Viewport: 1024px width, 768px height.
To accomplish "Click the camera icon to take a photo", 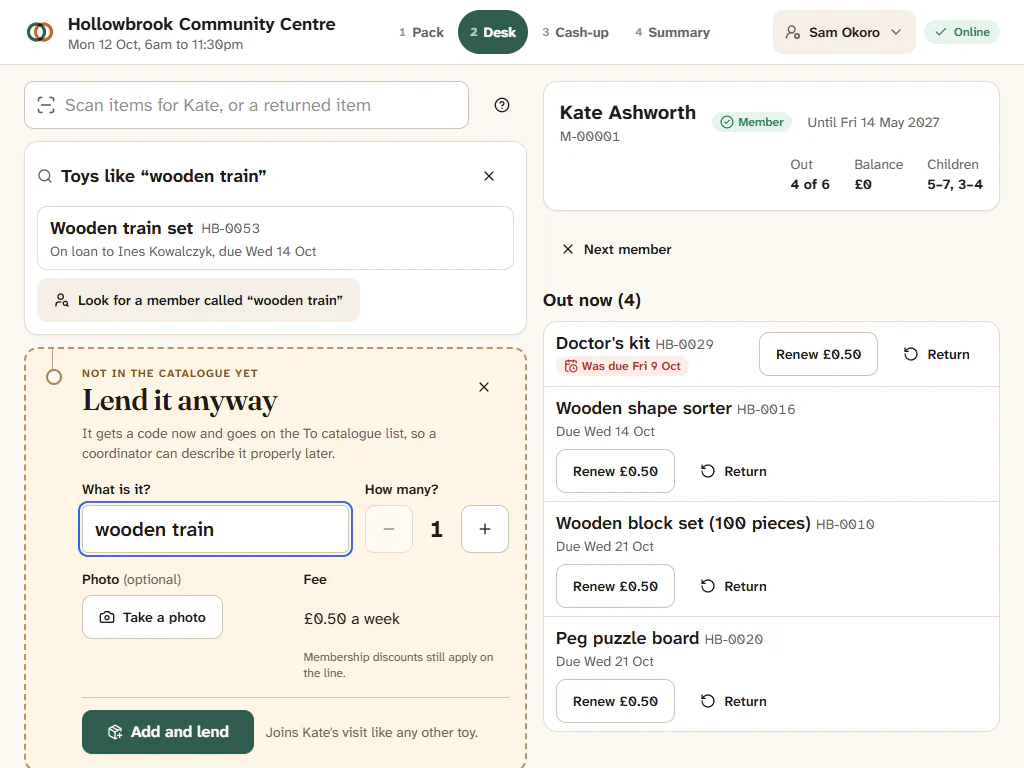I will pyautogui.click(x=106, y=617).
